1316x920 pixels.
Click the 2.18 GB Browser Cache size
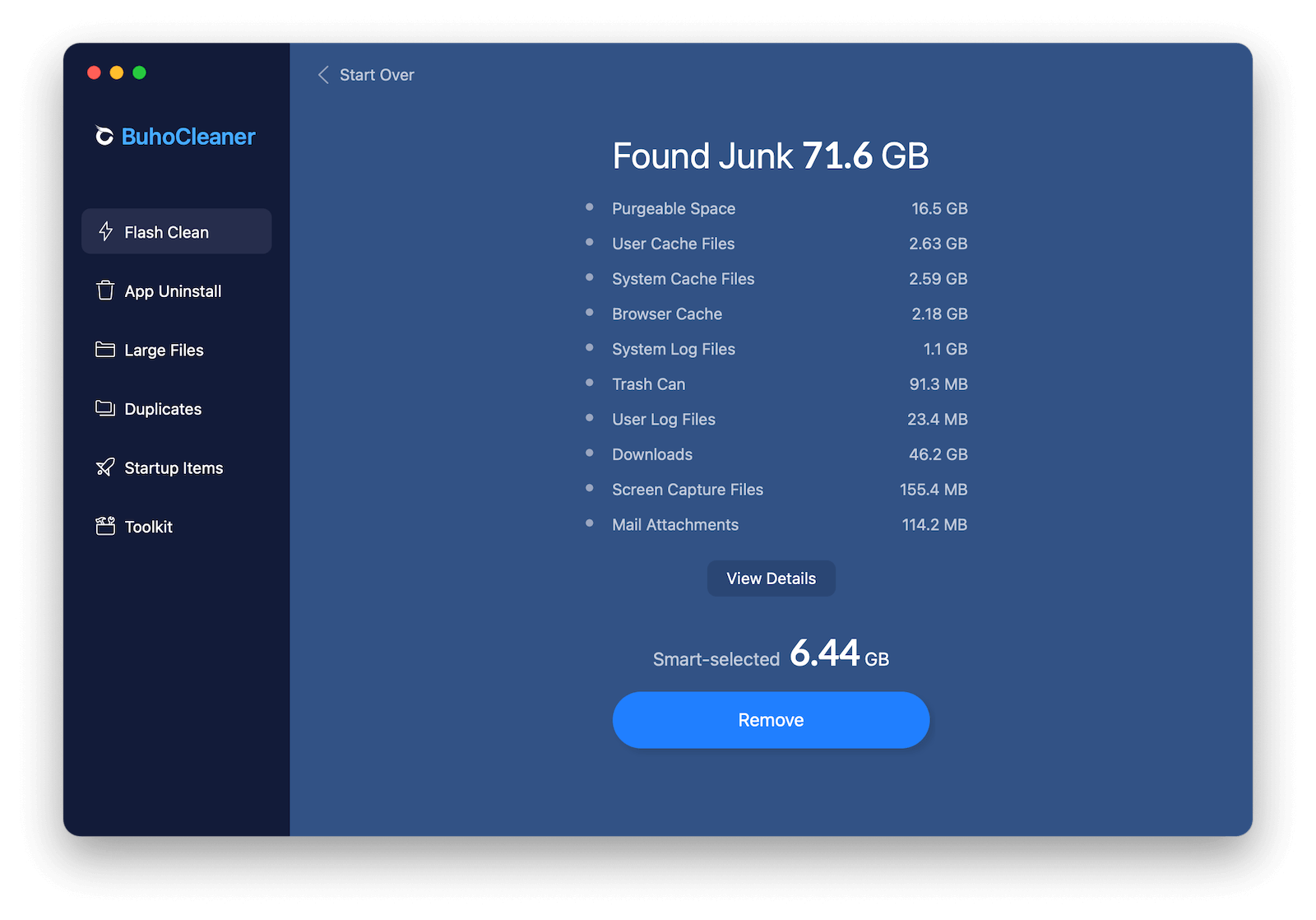click(x=939, y=314)
